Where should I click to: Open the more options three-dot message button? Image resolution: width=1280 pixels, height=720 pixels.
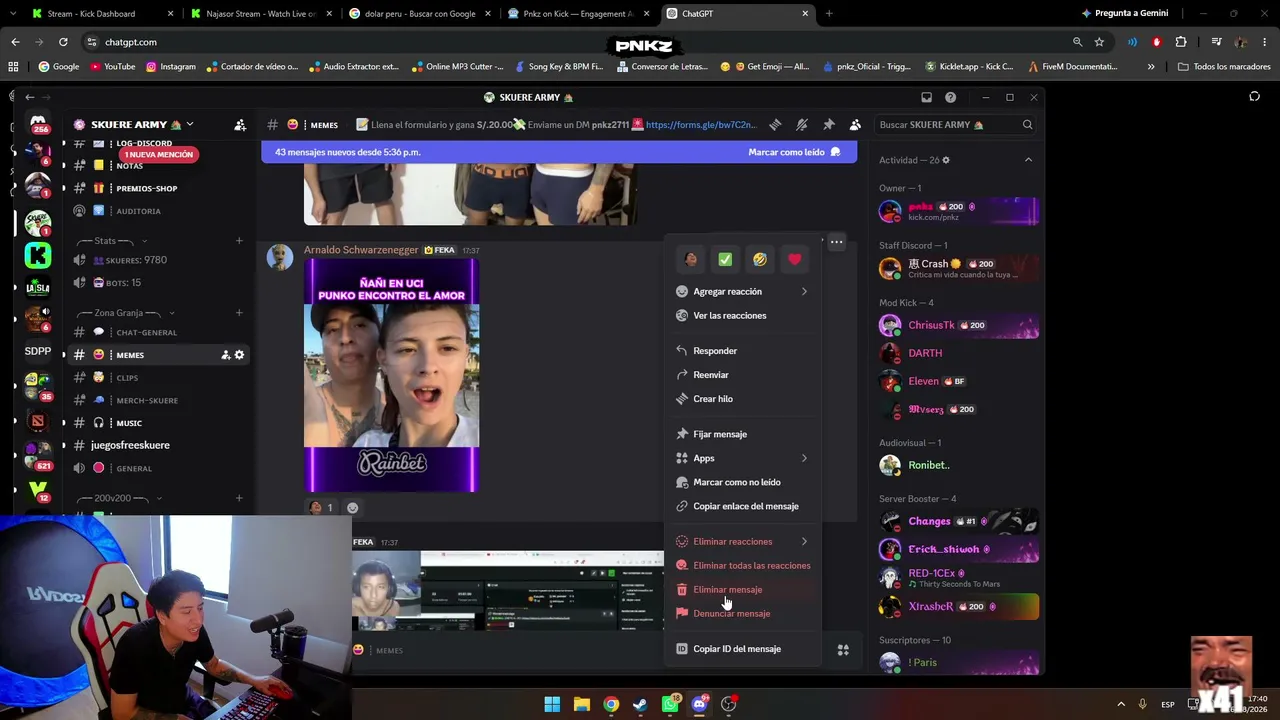836,242
